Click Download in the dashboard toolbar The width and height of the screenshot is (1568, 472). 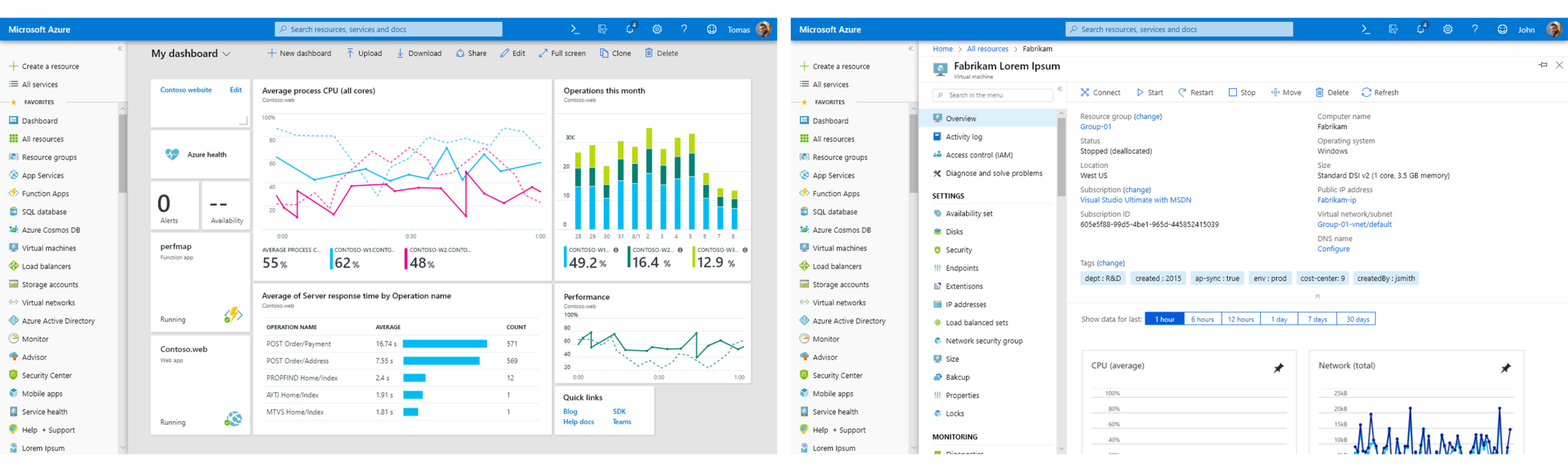click(419, 53)
